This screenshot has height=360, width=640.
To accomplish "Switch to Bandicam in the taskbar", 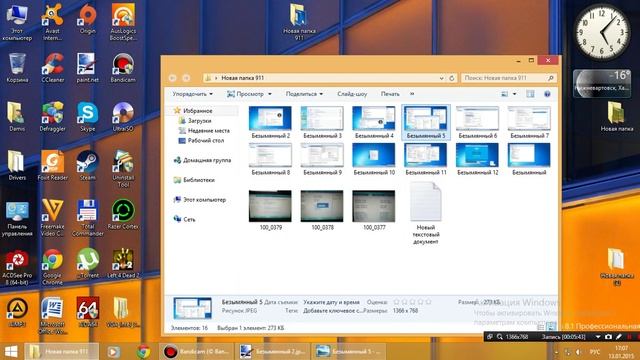I will 196,351.
